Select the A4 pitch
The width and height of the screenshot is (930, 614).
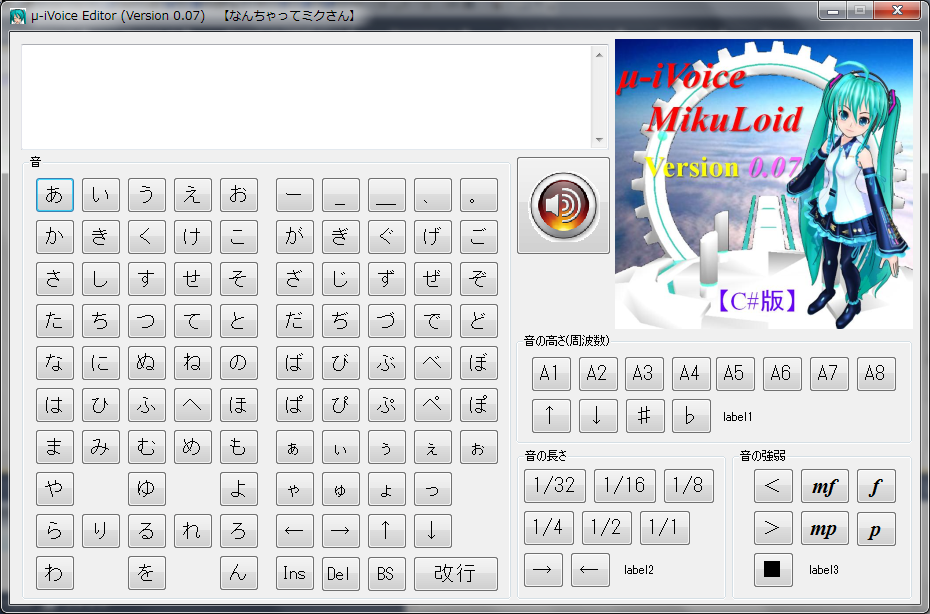(x=691, y=373)
